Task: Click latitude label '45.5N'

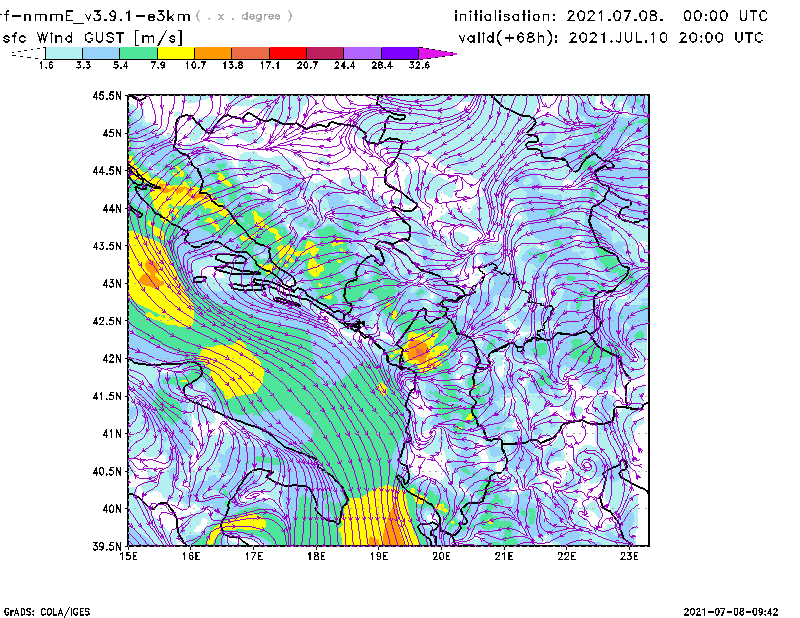Action: [x=107, y=95]
